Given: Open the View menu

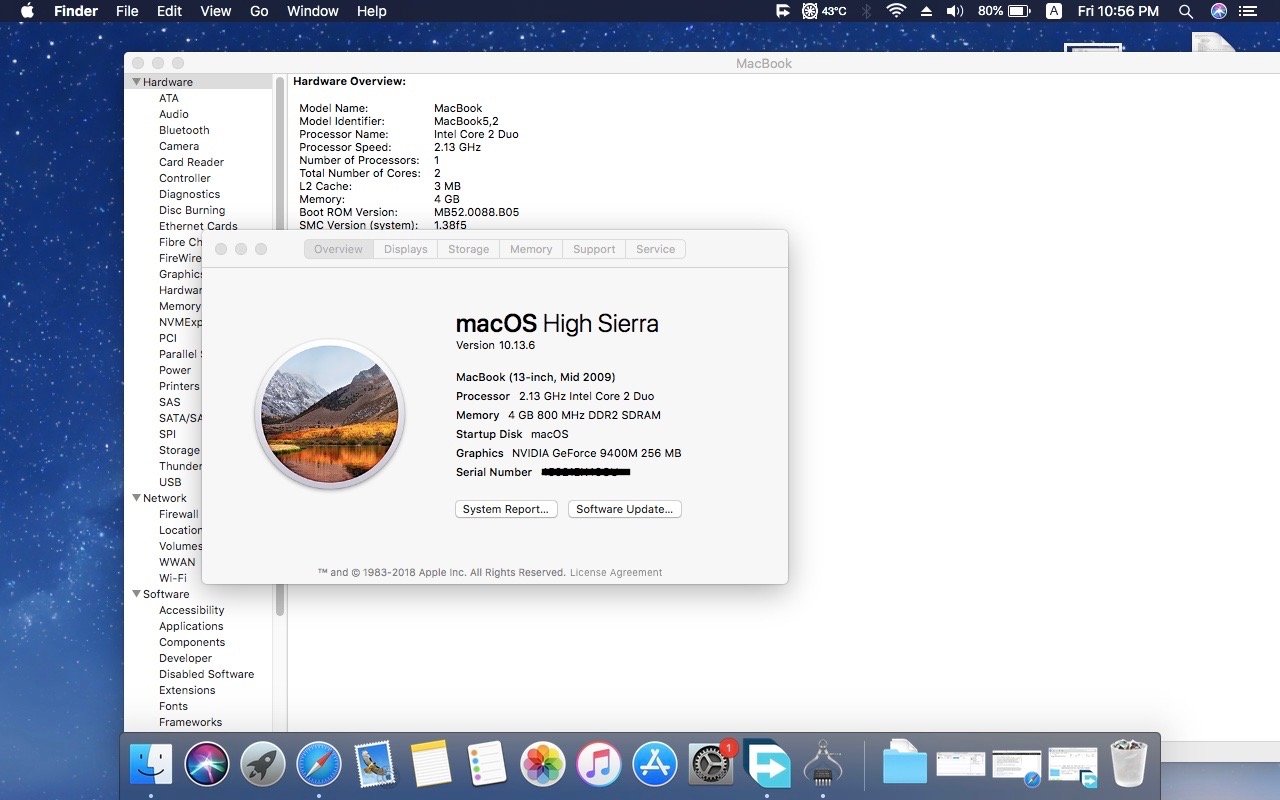Looking at the screenshot, I should (216, 11).
